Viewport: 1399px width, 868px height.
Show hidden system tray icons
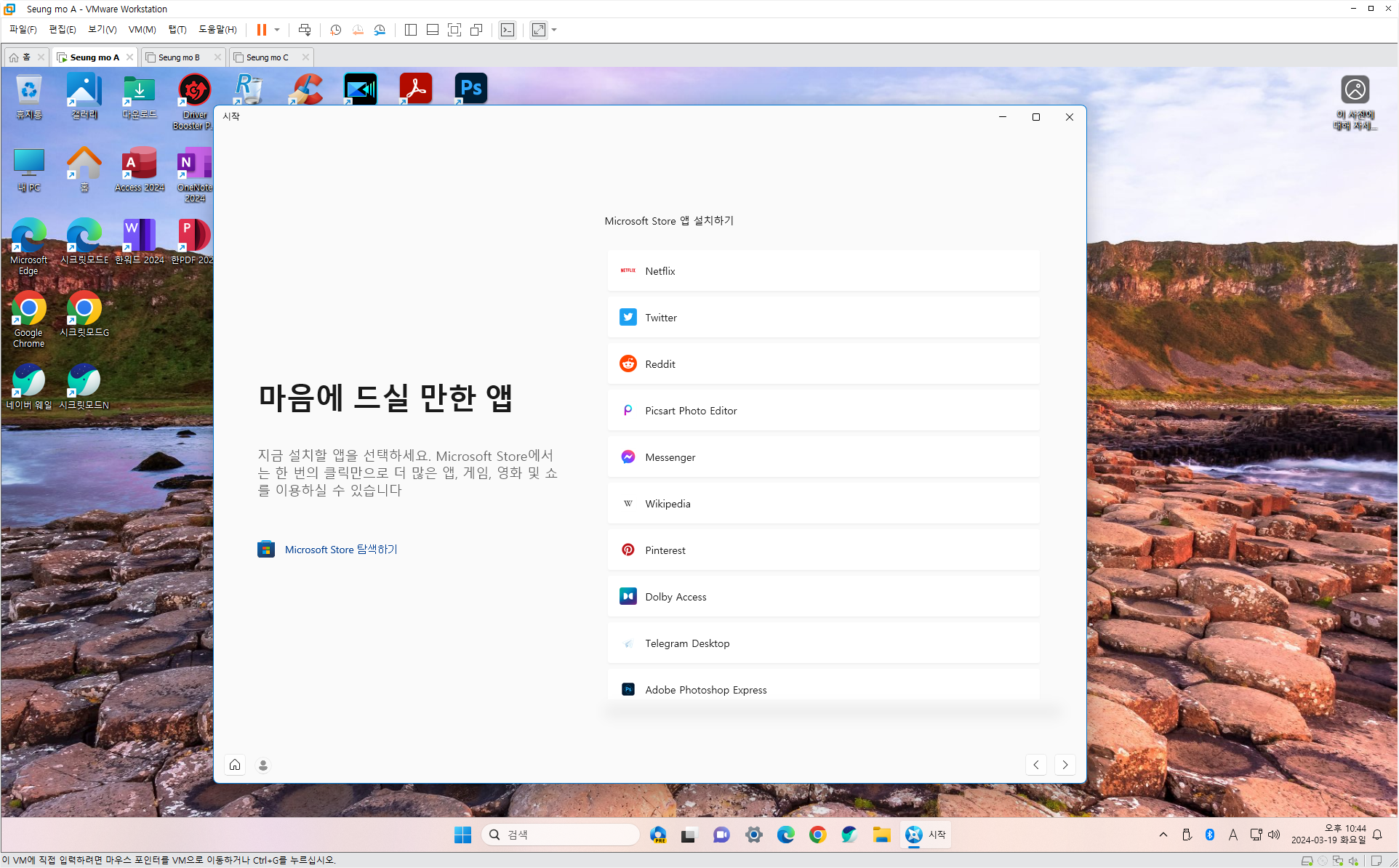pos(1163,835)
